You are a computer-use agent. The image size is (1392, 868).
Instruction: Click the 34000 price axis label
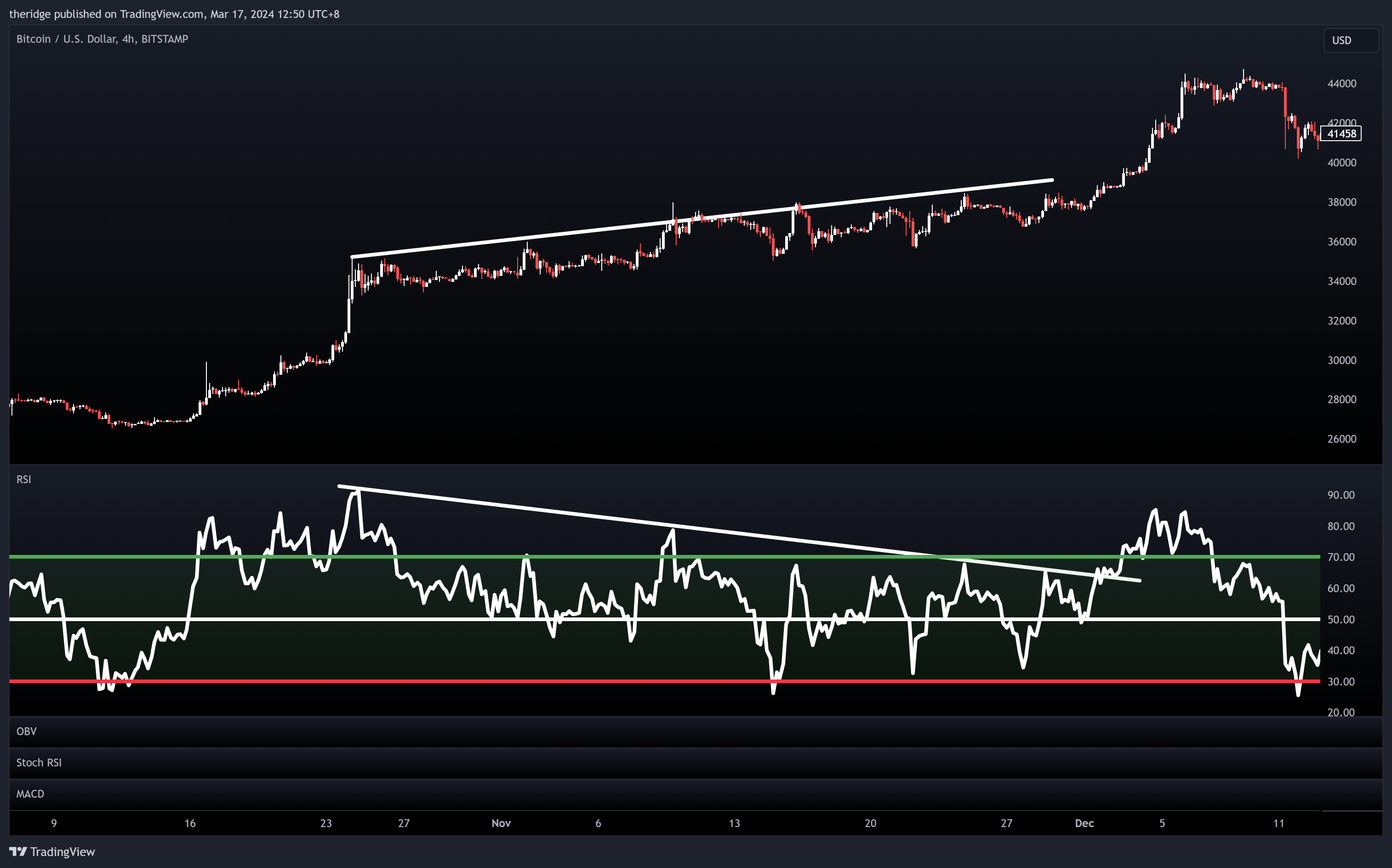point(1341,281)
